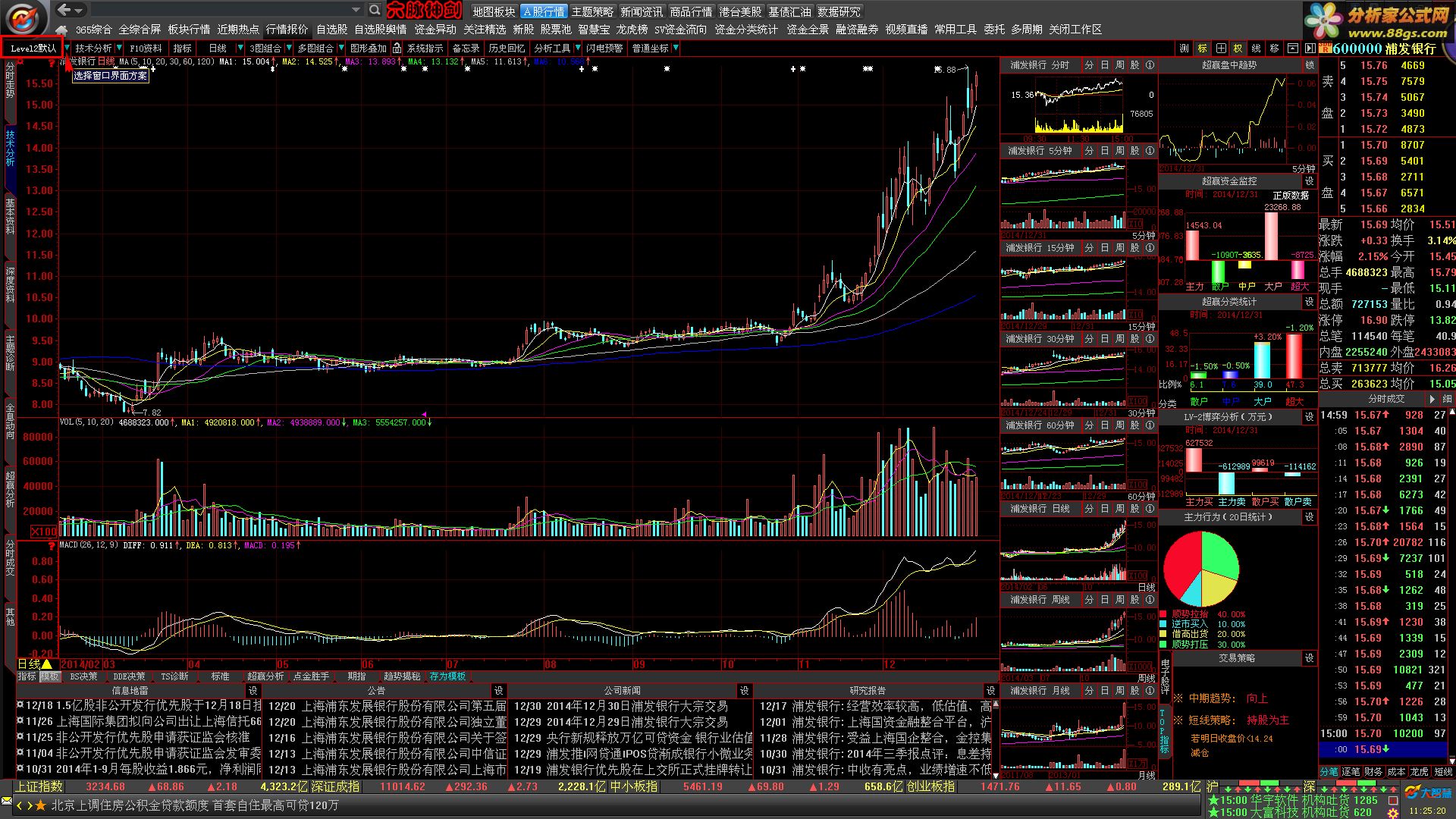Open the 技术分析 dropdown arrow
Screen dimensions: 1456x819
(x=119, y=48)
